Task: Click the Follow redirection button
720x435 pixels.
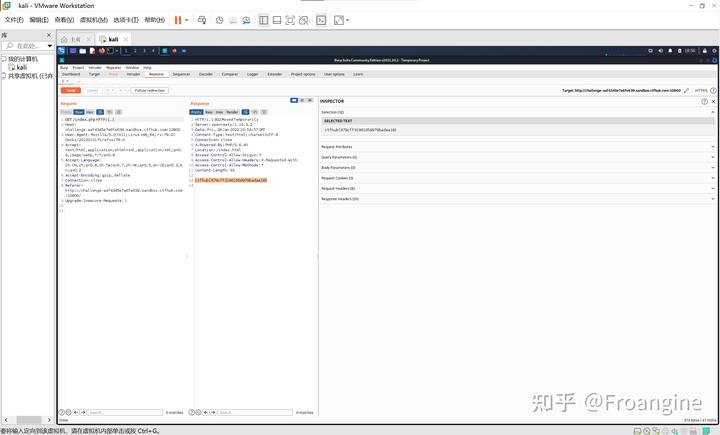Action: pos(150,90)
